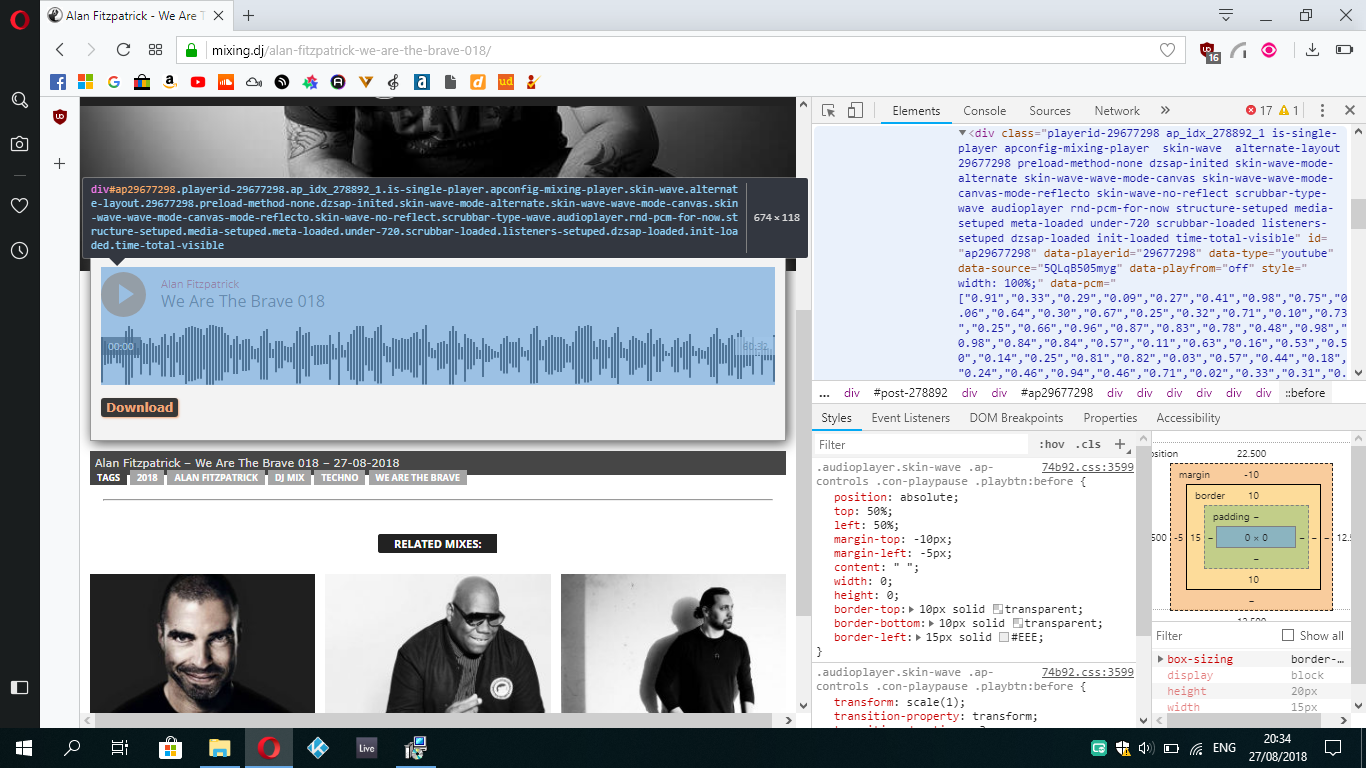Open DevTools three-dot menu

pyautogui.click(x=1322, y=111)
